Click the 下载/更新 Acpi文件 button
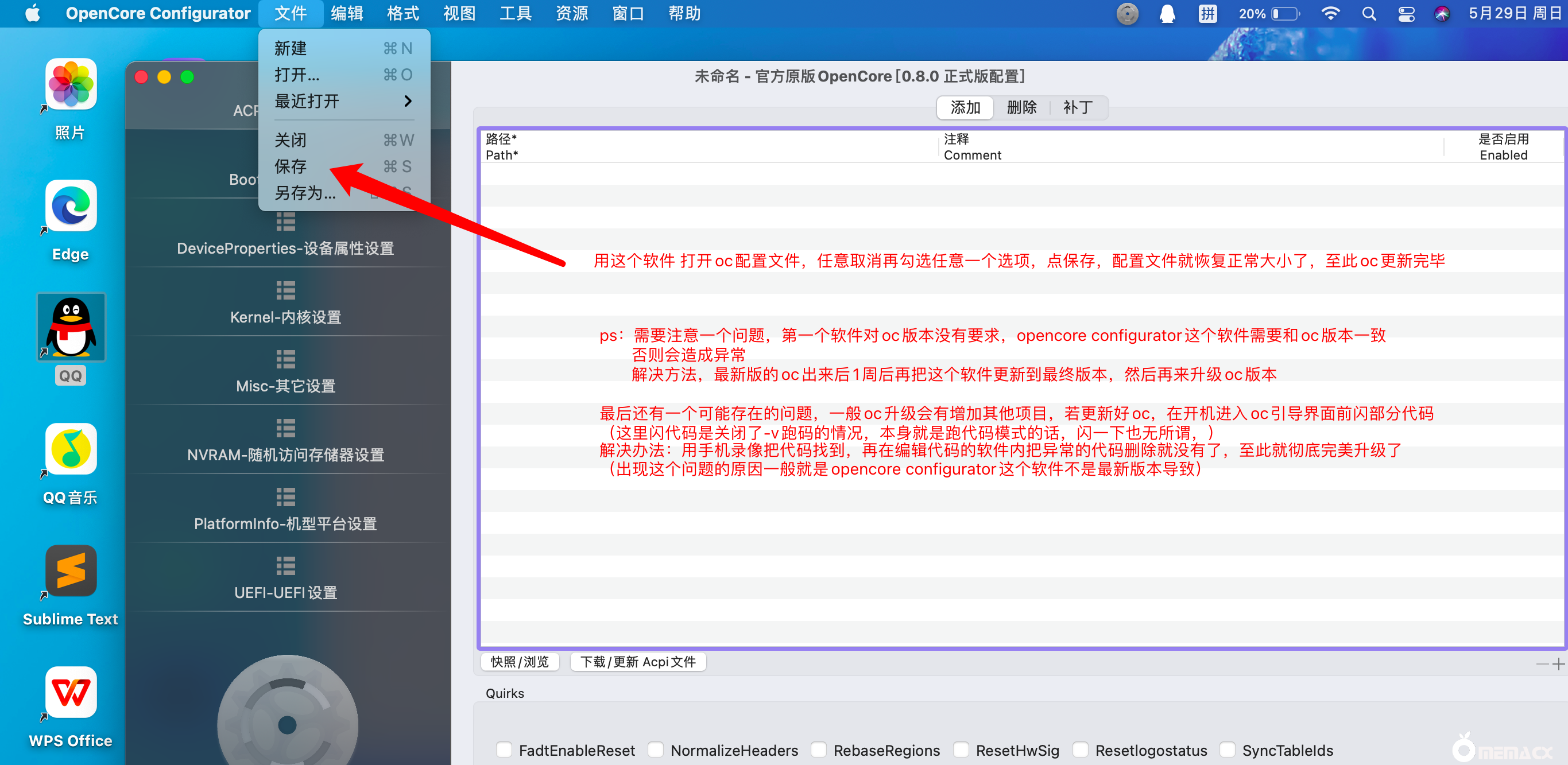 coord(637,662)
